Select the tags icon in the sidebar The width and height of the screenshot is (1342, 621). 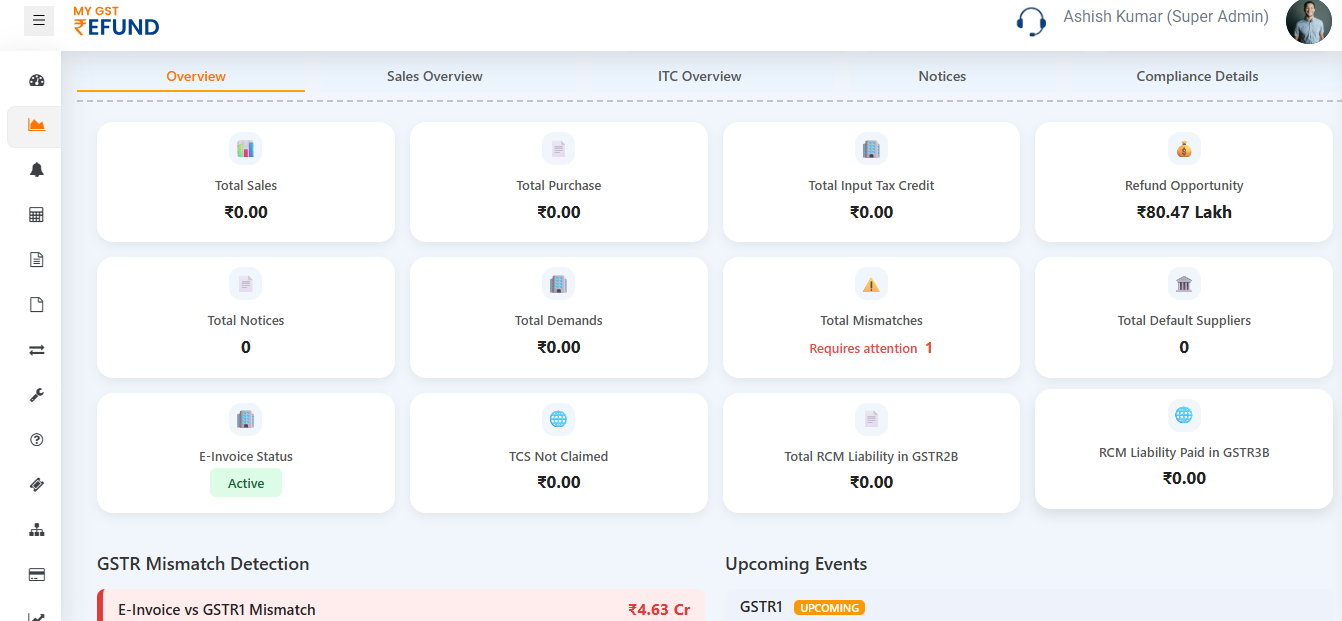(36, 484)
